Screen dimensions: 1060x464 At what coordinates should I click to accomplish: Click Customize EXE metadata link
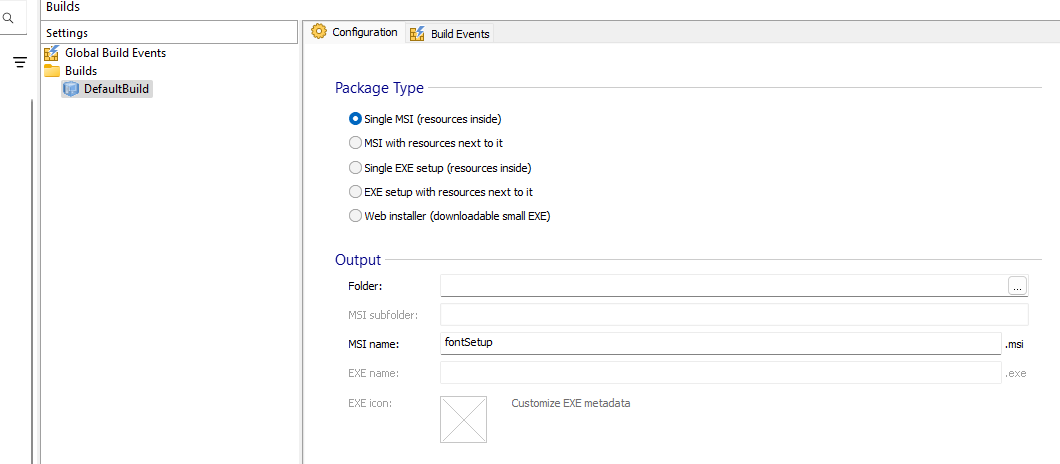570,404
